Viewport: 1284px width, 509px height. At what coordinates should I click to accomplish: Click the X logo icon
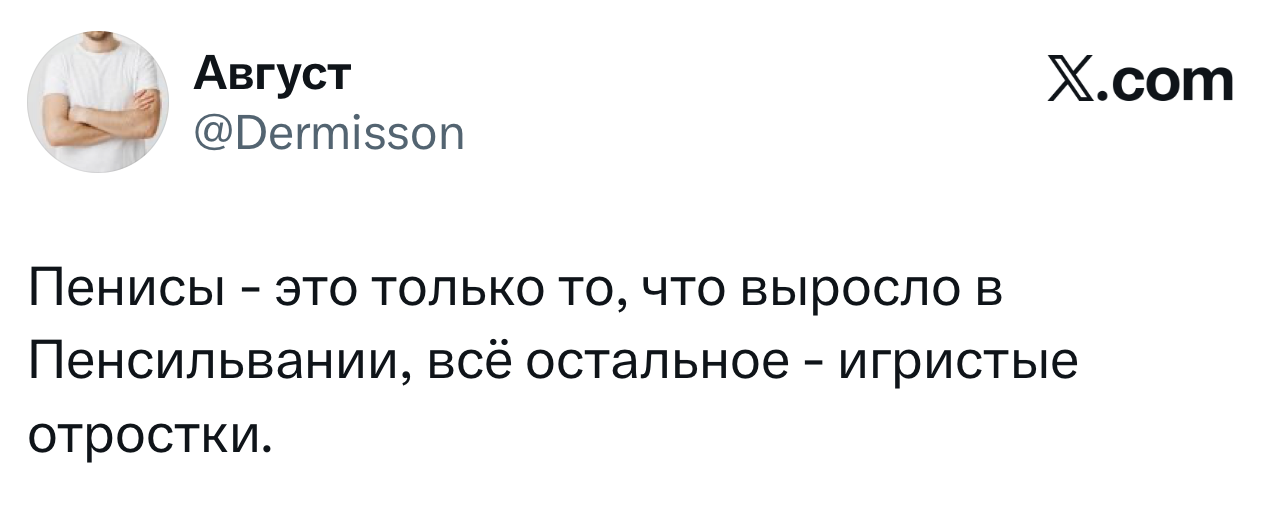(x=1071, y=82)
